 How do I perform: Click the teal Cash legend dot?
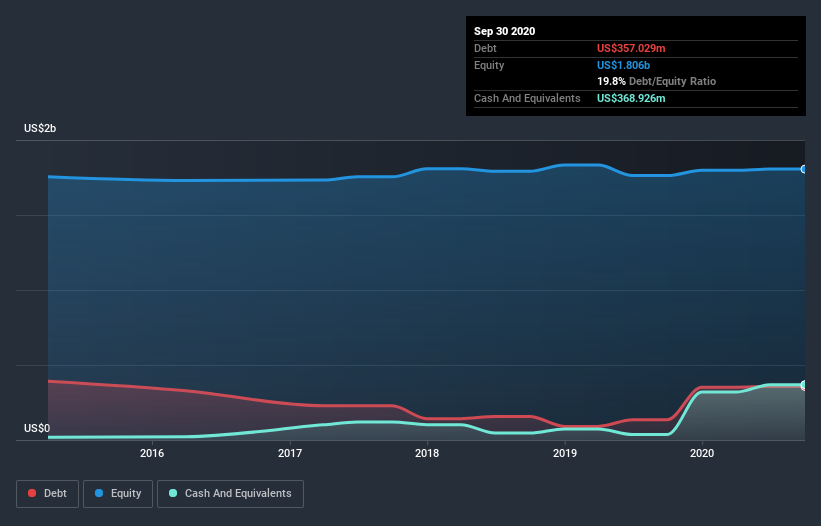(x=173, y=493)
